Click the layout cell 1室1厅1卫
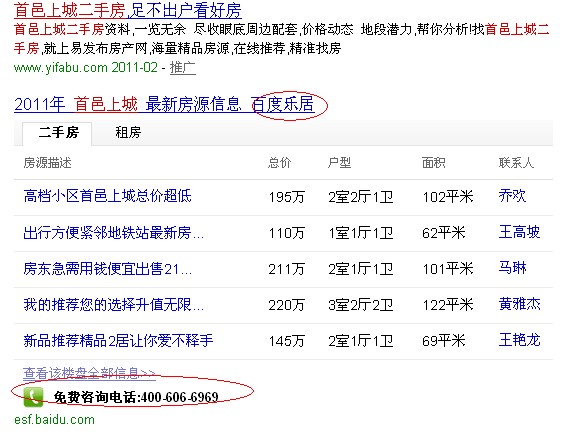Screen dimensions: 586x441 pyautogui.click(x=361, y=233)
